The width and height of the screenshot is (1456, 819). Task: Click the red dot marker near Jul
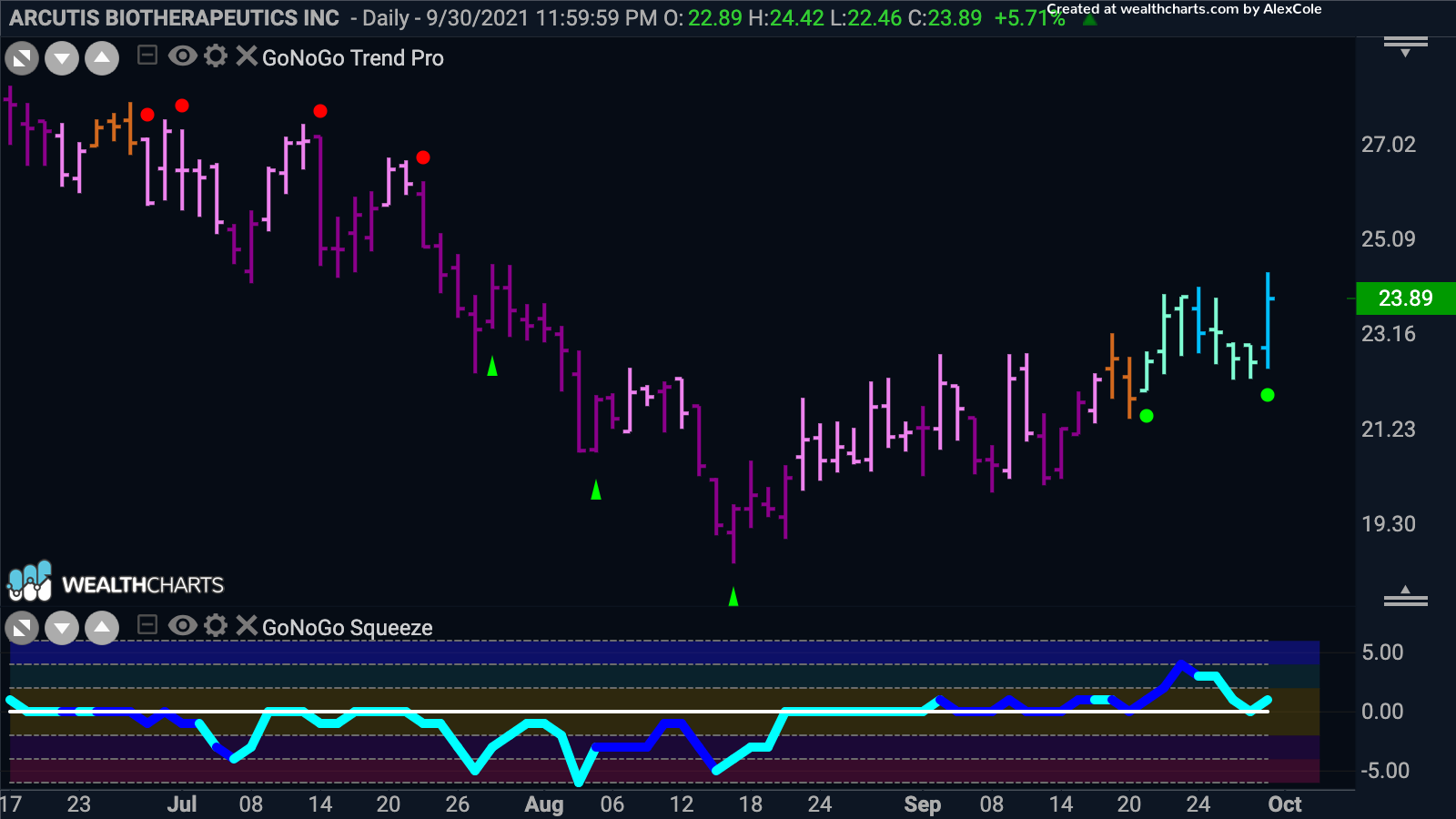click(182, 106)
